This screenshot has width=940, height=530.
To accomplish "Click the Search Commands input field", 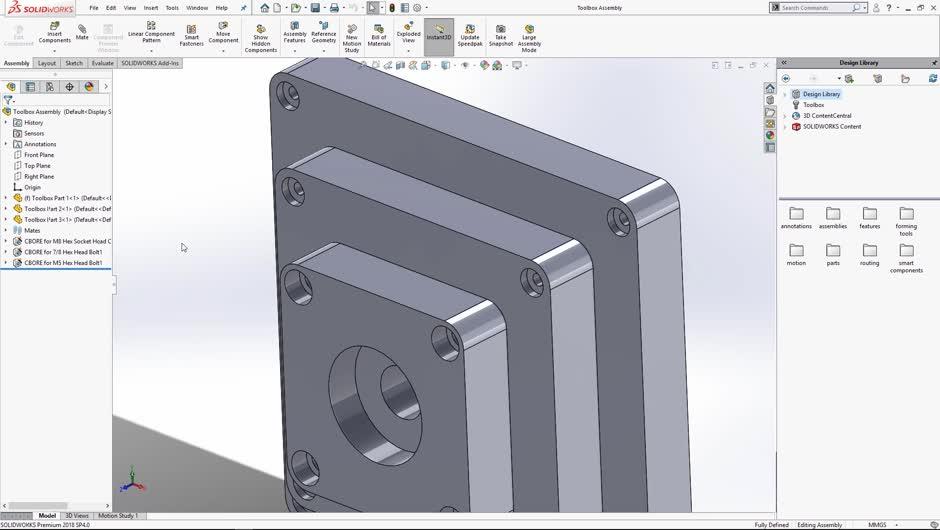I will pos(815,8).
